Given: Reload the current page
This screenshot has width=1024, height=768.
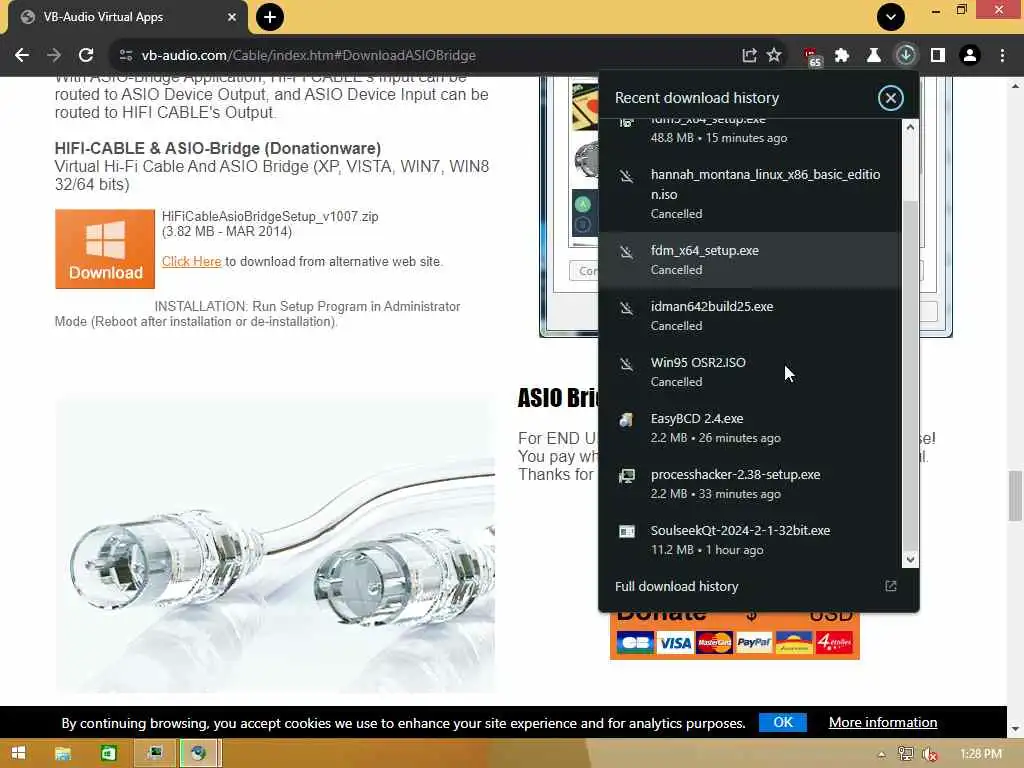Looking at the screenshot, I should pyautogui.click(x=86, y=56).
